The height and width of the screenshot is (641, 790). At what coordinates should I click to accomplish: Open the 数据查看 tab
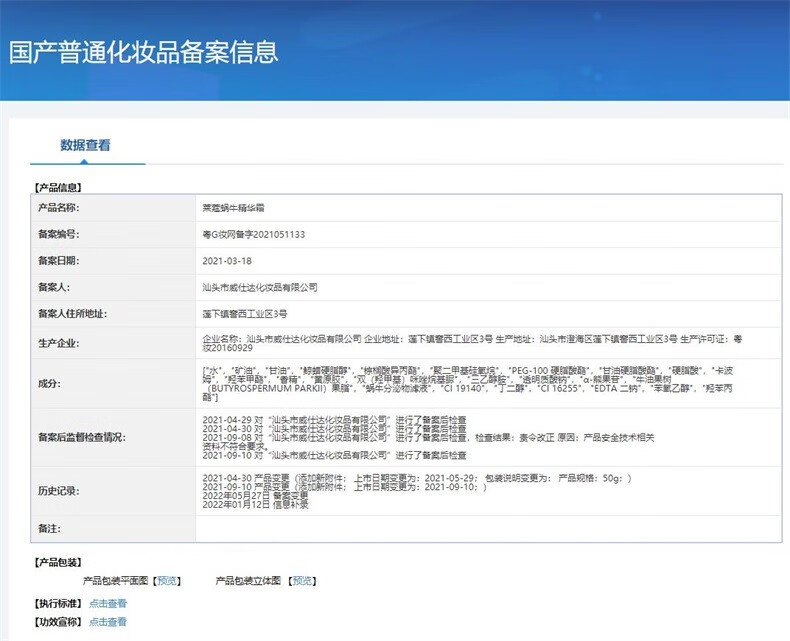(85, 146)
